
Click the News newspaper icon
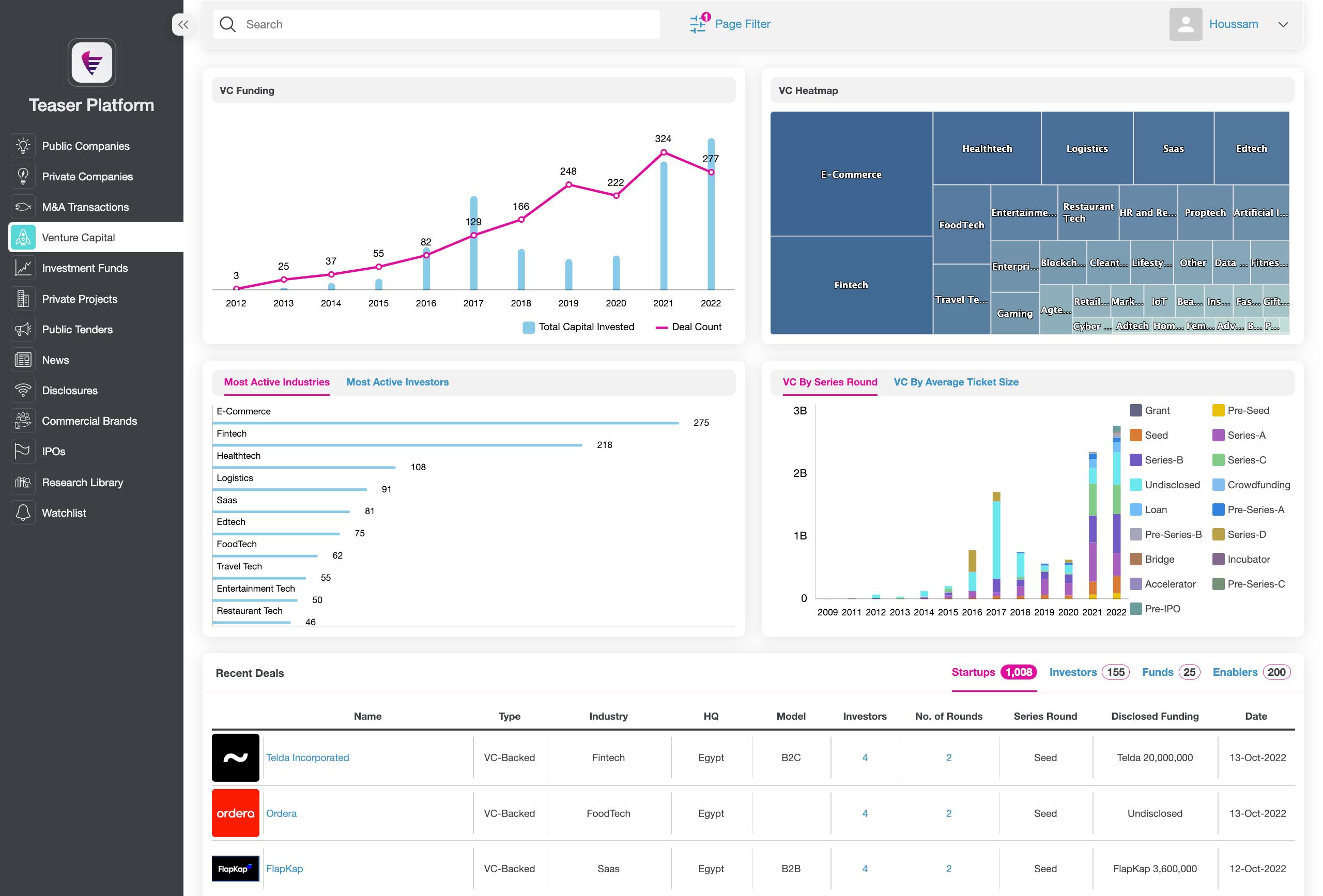pos(23,360)
